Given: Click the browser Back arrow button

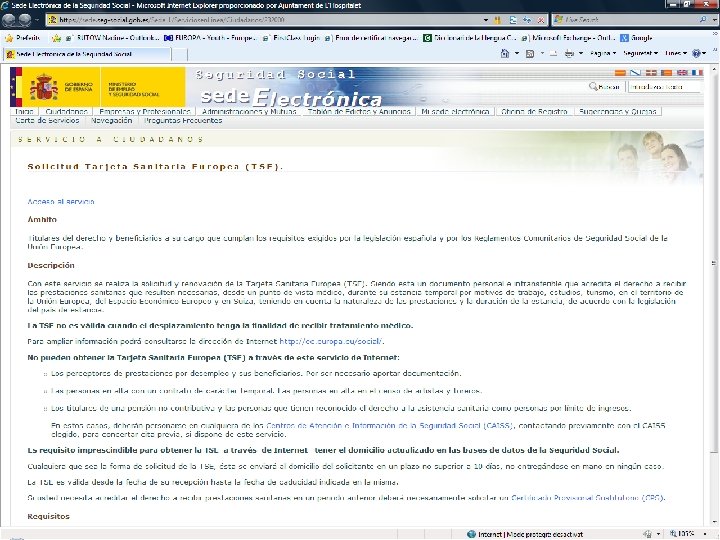Looking at the screenshot, I should coord(9,20).
